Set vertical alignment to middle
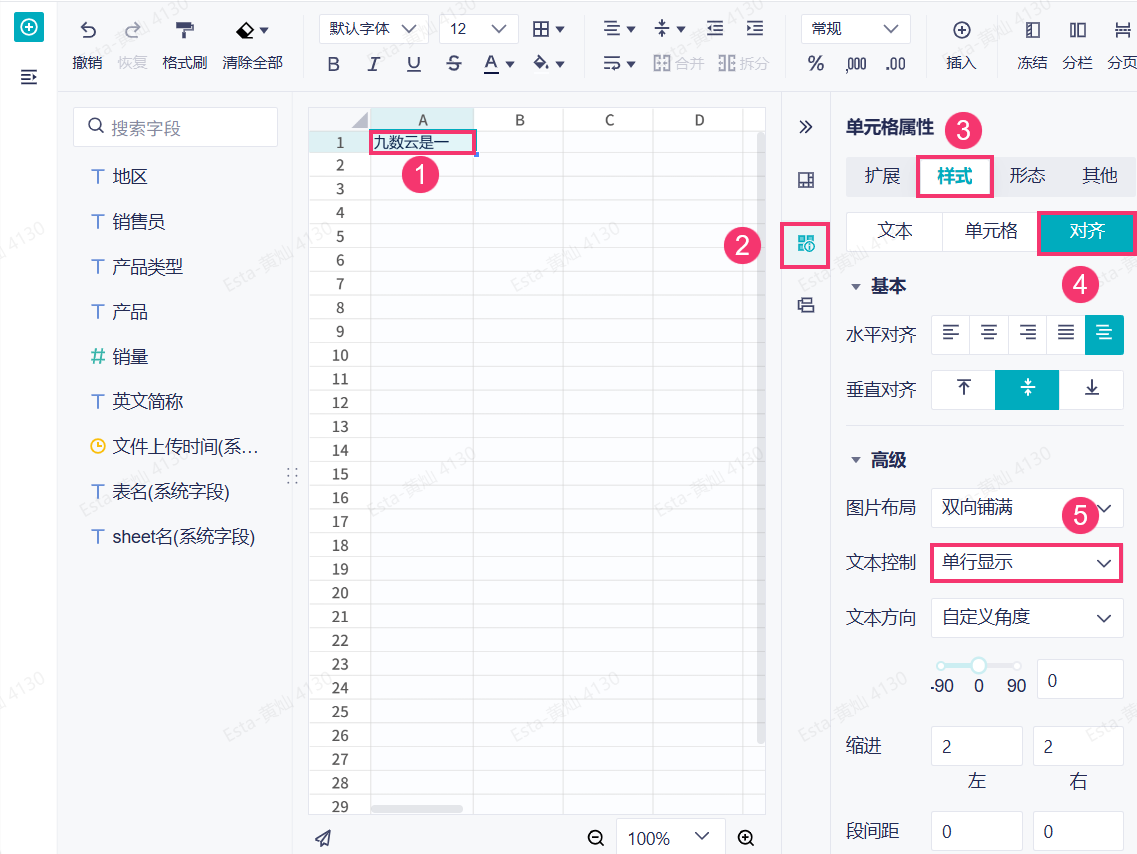The width and height of the screenshot is (1137, 854). 1028,389
